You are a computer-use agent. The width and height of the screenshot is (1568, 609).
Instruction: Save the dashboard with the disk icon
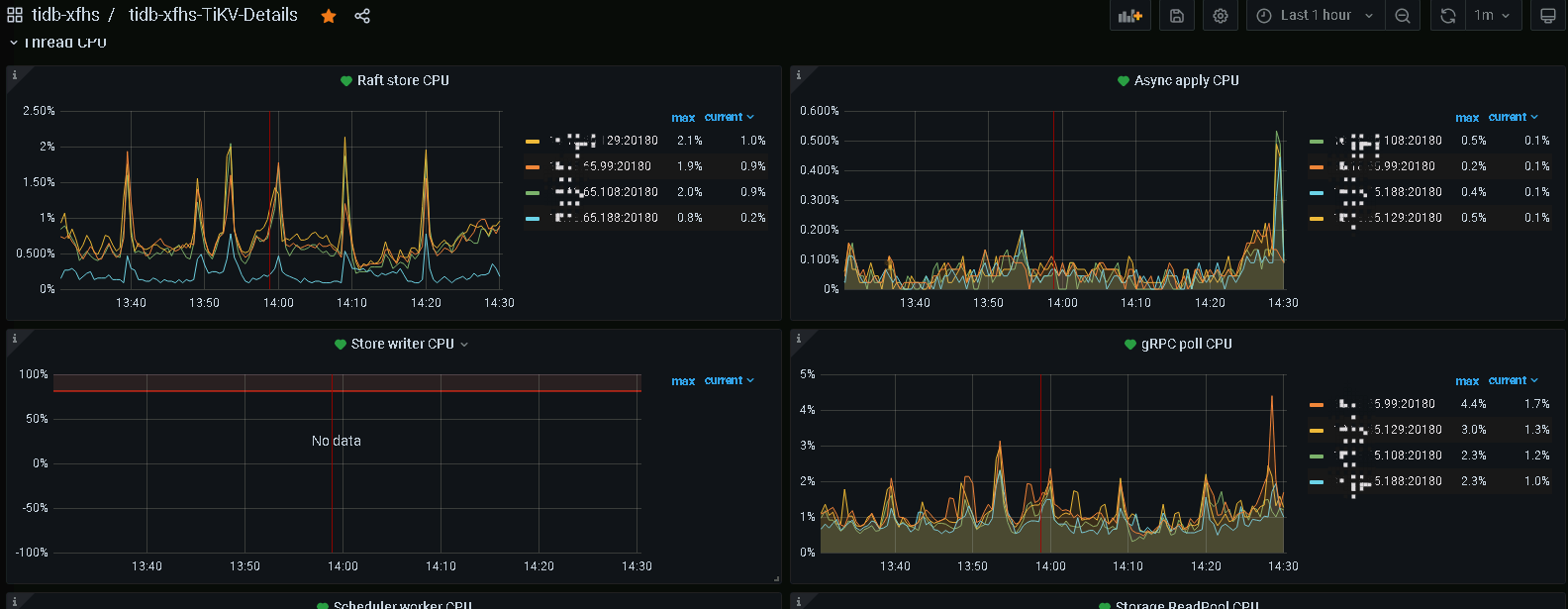pyautogui.click(x=1177, y=16)
